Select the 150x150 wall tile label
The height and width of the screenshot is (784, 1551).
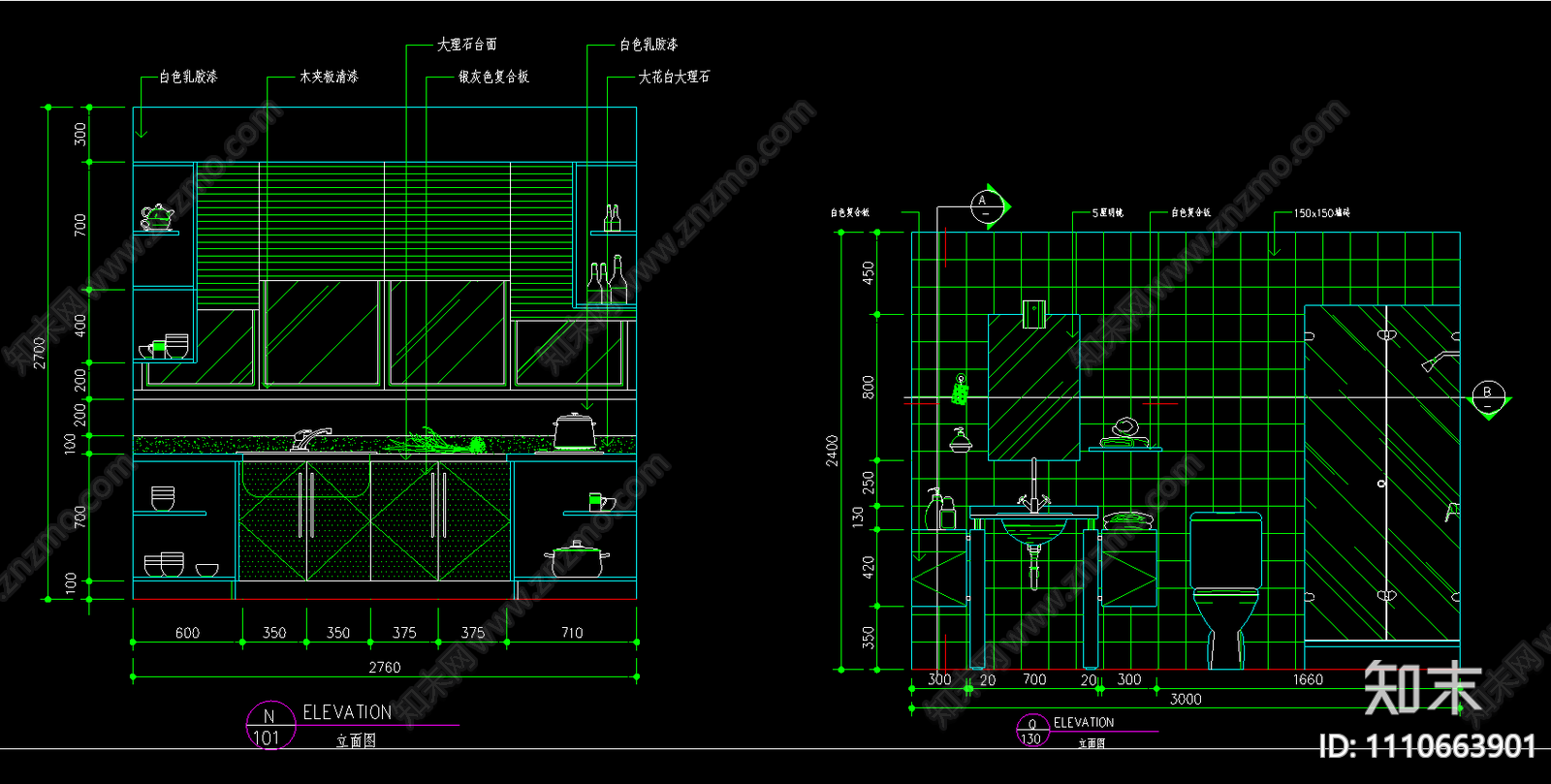coord(1322,212)
